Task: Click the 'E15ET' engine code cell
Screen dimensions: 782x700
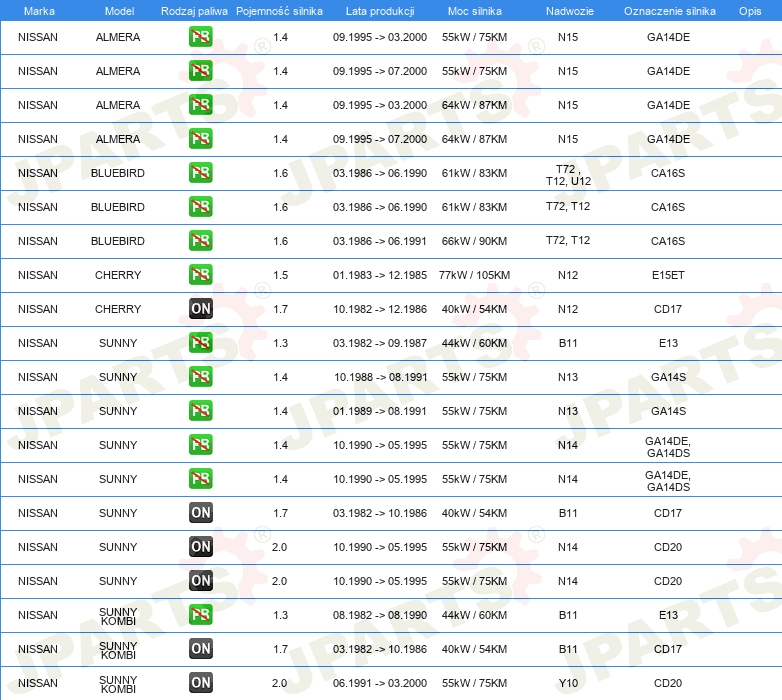Action: click(x=668, y=275)
